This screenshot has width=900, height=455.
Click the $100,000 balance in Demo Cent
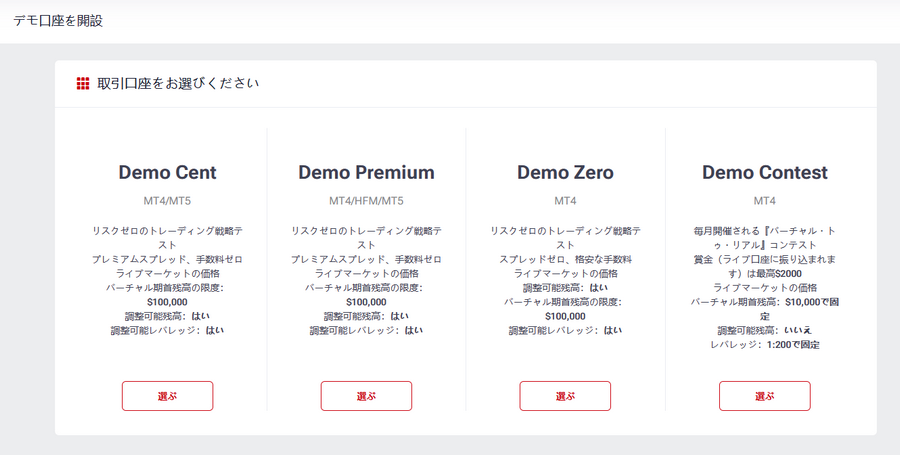click(x=167, y=302)
